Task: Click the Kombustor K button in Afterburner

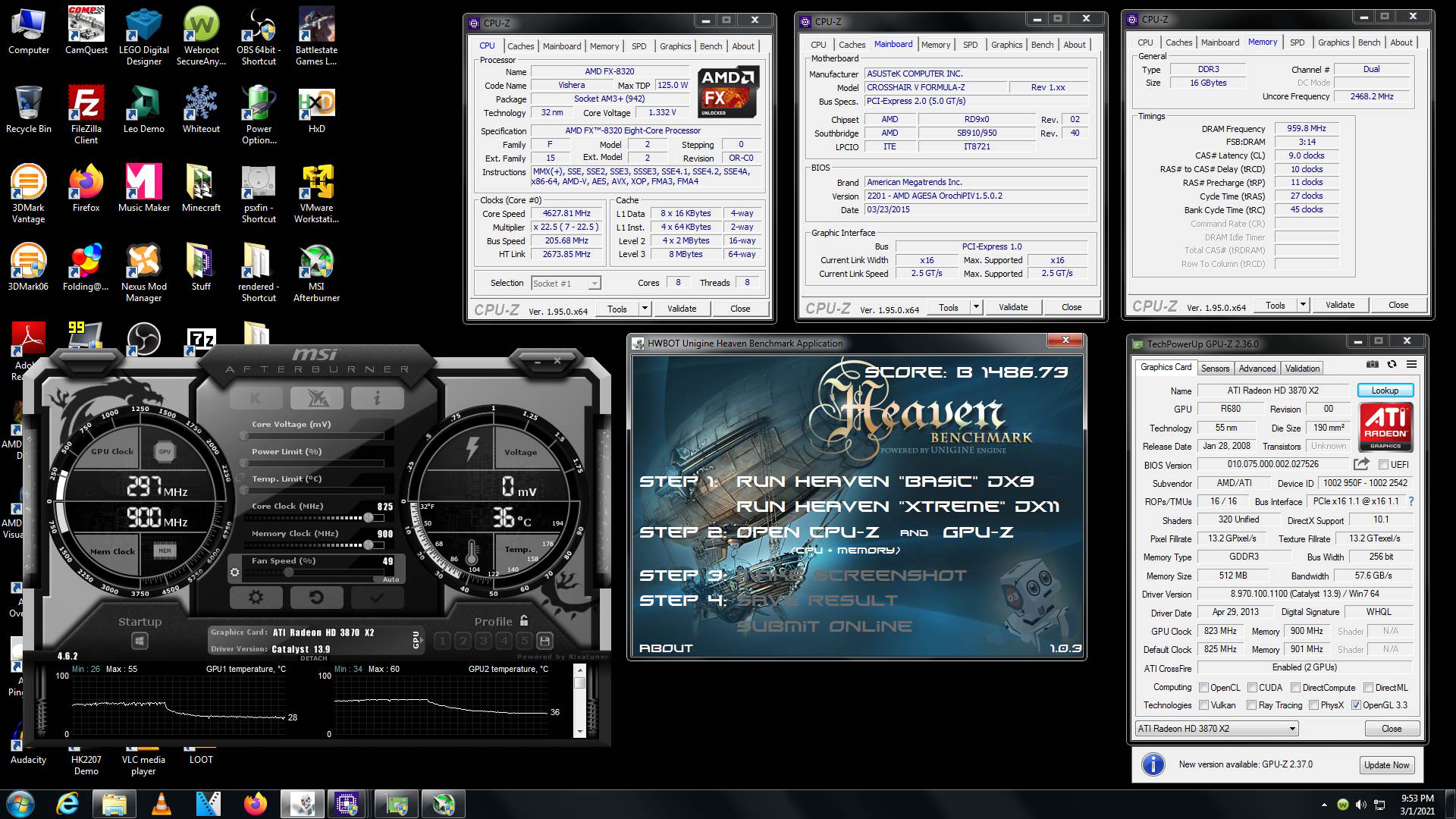Action: (x=256, y=397)
